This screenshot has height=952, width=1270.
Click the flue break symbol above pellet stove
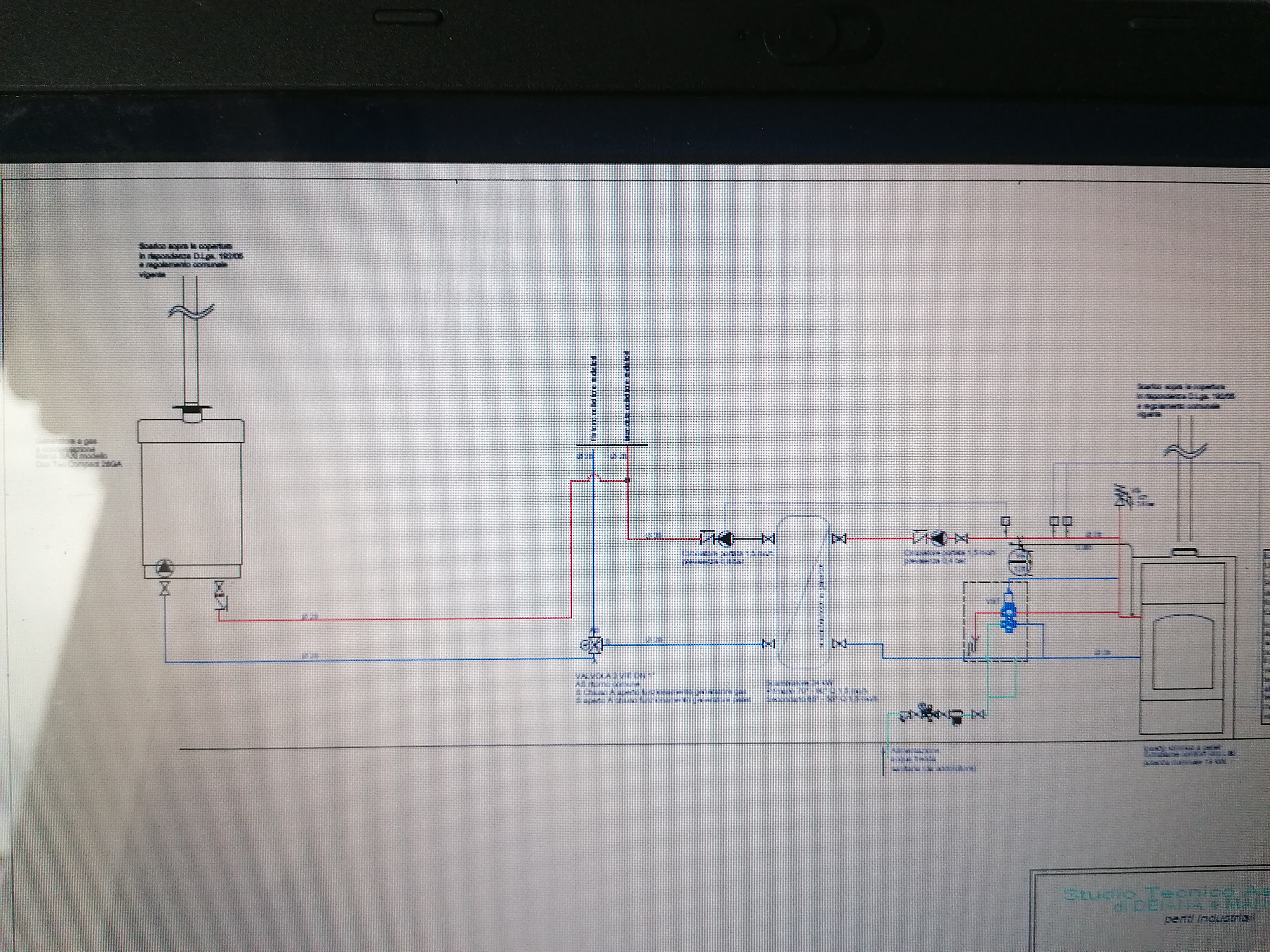[1185, 451]
